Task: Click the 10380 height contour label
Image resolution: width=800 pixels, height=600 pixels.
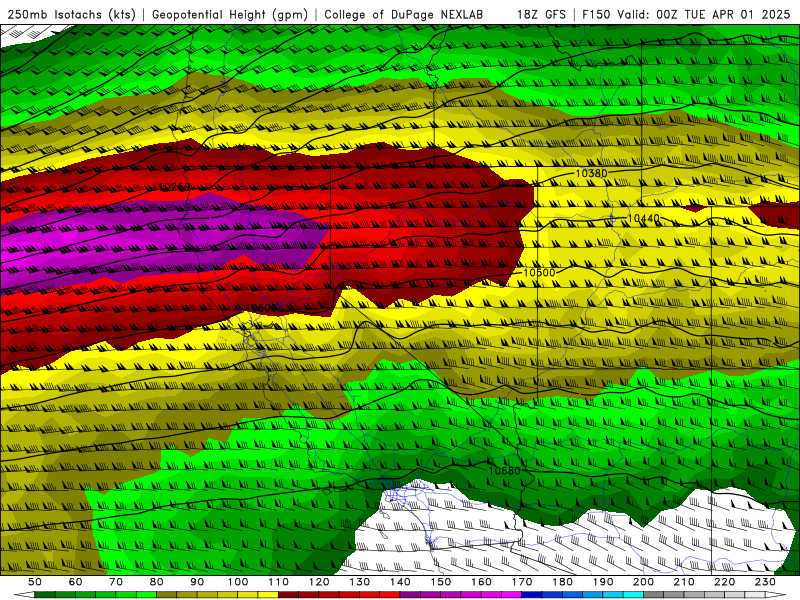Action: point(592,173)
